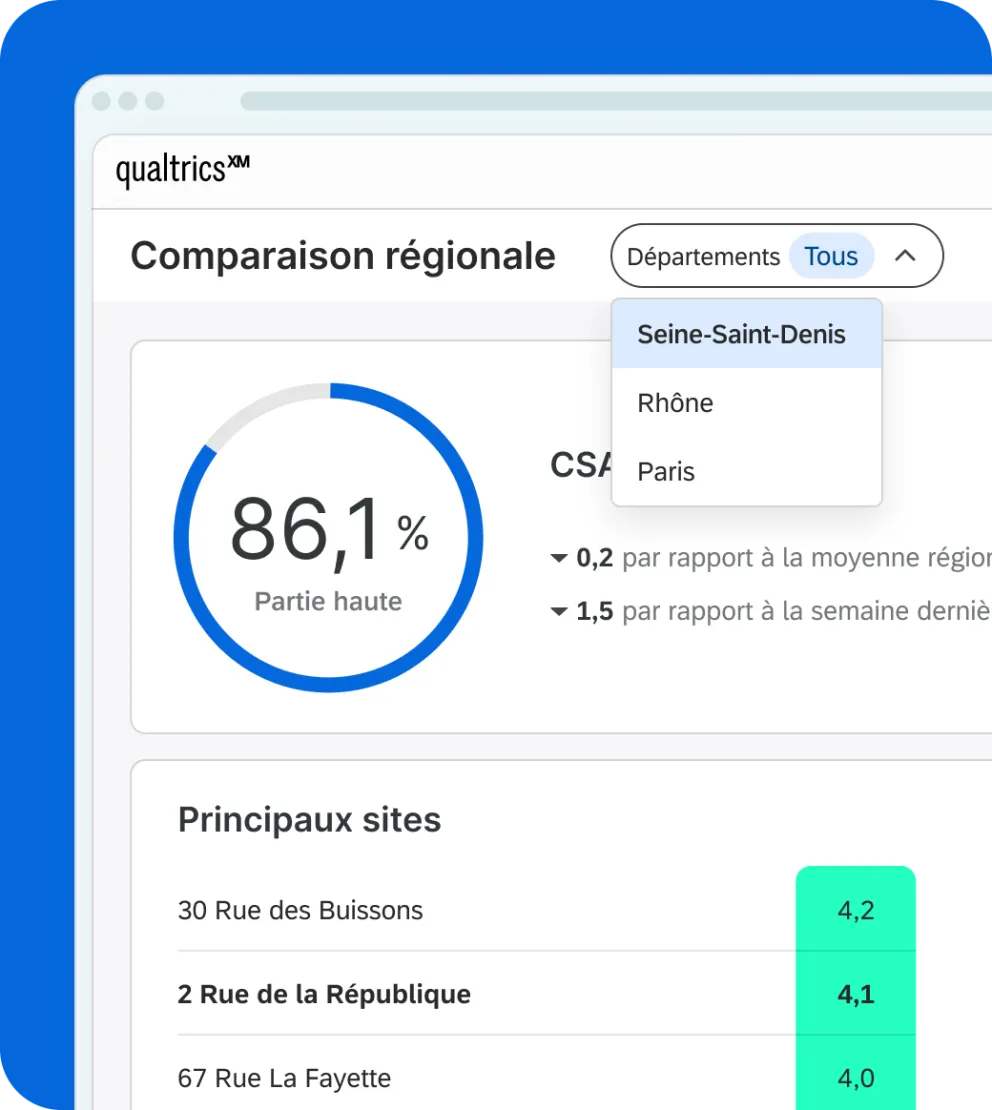Screen dimensions: 992x1110
Task: Click the first browser window control dot
Action: pos(101,101)
